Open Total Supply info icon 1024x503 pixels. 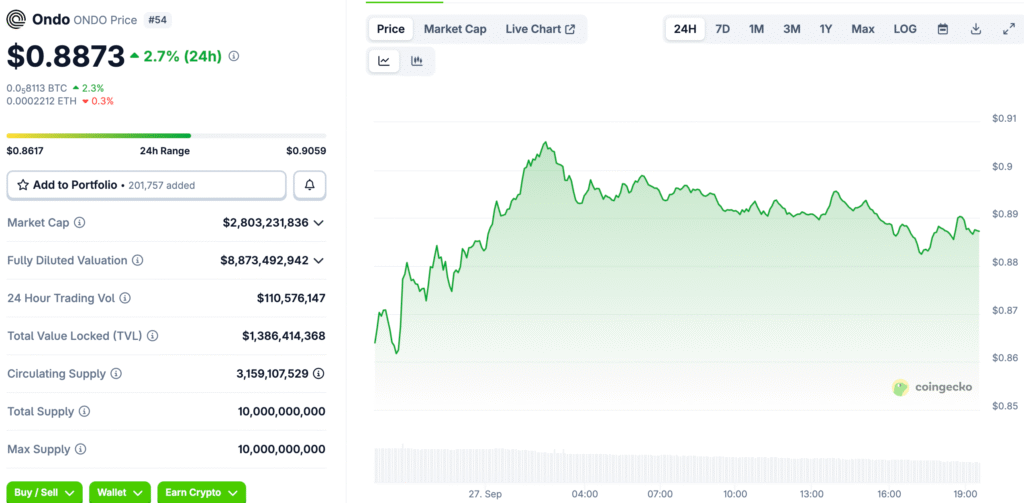85,412
